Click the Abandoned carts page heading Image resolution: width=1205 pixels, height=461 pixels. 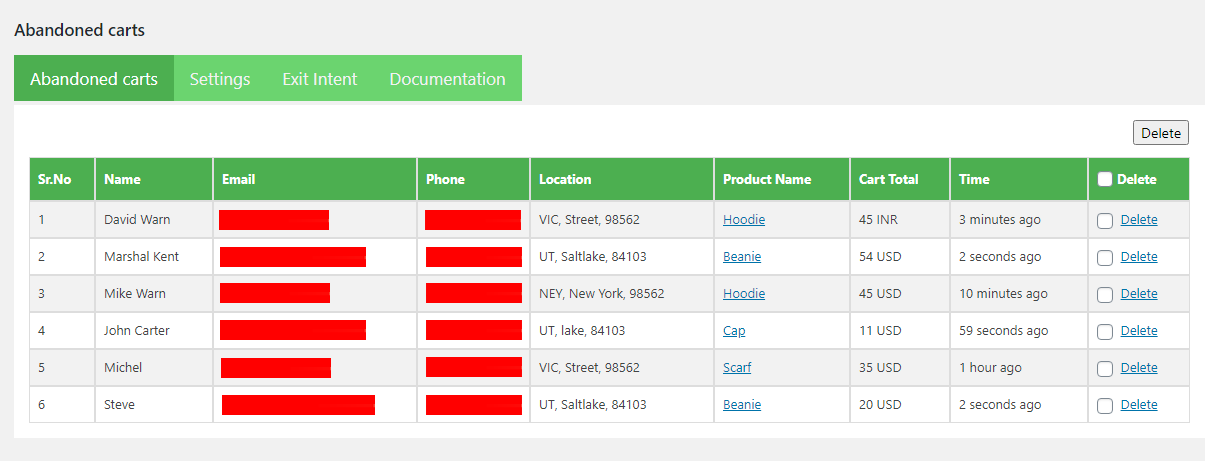tap(79, 30)
